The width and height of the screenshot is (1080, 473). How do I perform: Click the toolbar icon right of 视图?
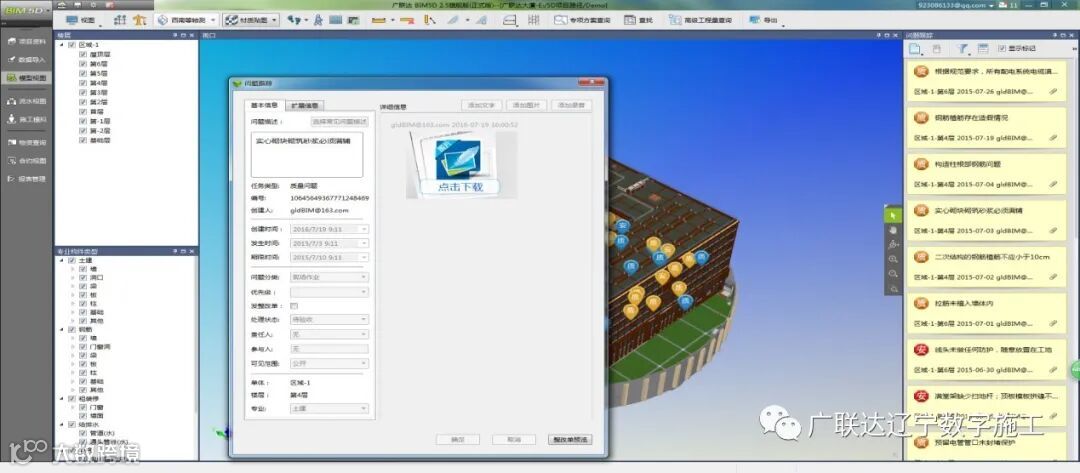point(121,20)
